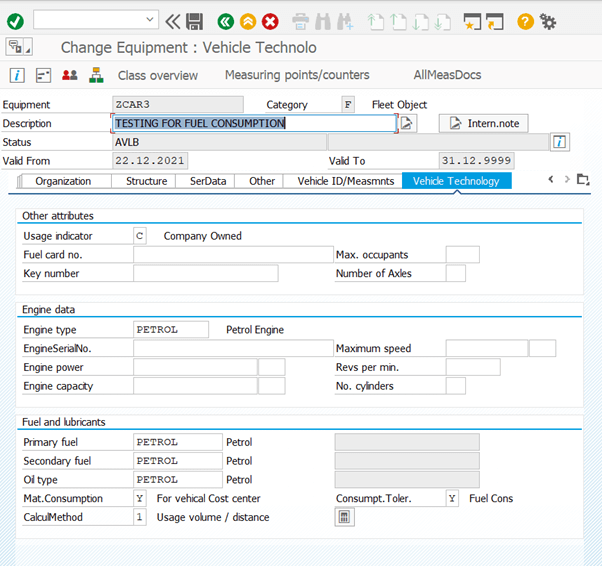Click the Number of Axles field
Image resolution: width=602 pixels, height=566 pixels.
[455, 273]
